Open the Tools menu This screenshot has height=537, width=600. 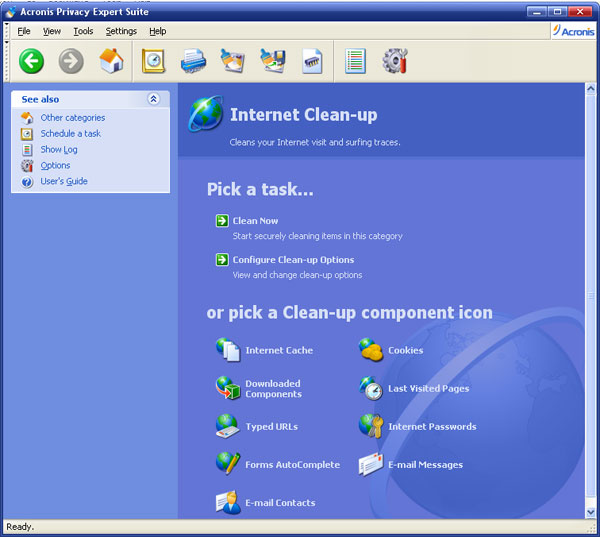83,31
